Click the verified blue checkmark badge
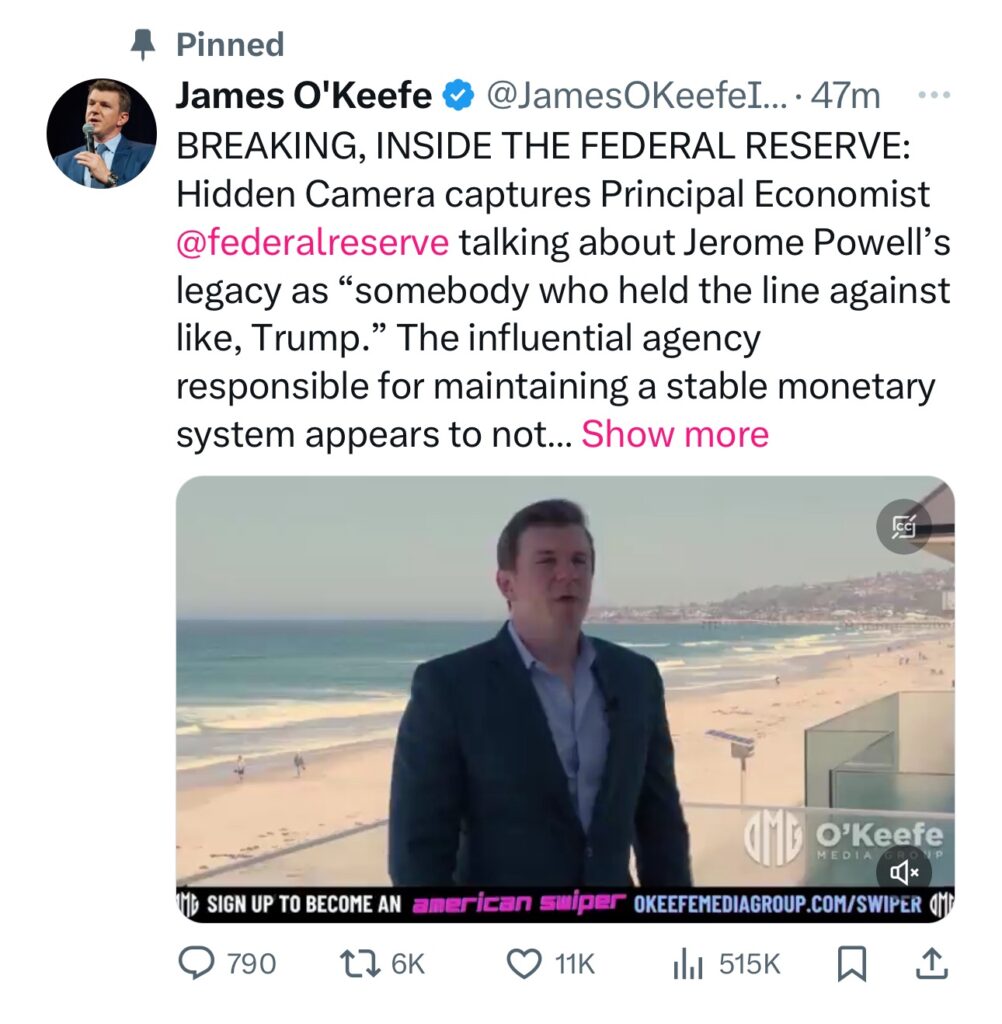Screen dimensions: 1002x1024 [x=459, y=97]
